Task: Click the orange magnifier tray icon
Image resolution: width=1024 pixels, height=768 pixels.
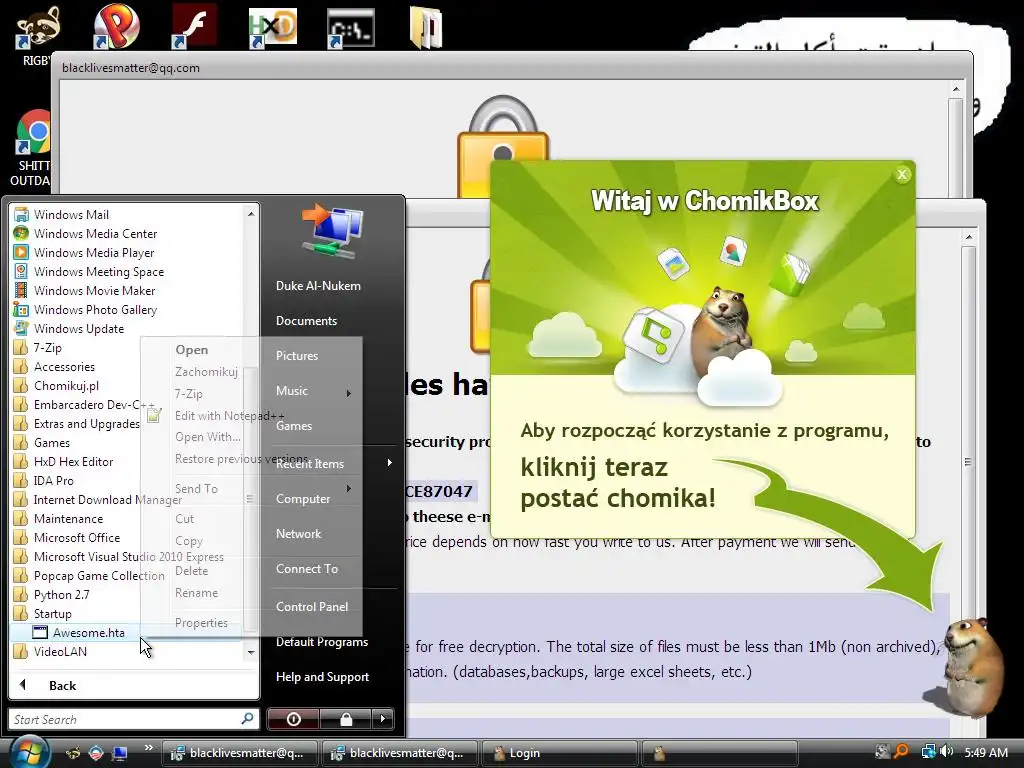Action: click(901, 752)
